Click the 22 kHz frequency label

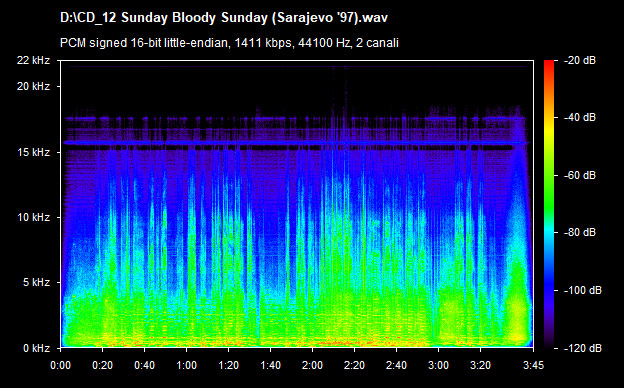click(x=33, y=60)
